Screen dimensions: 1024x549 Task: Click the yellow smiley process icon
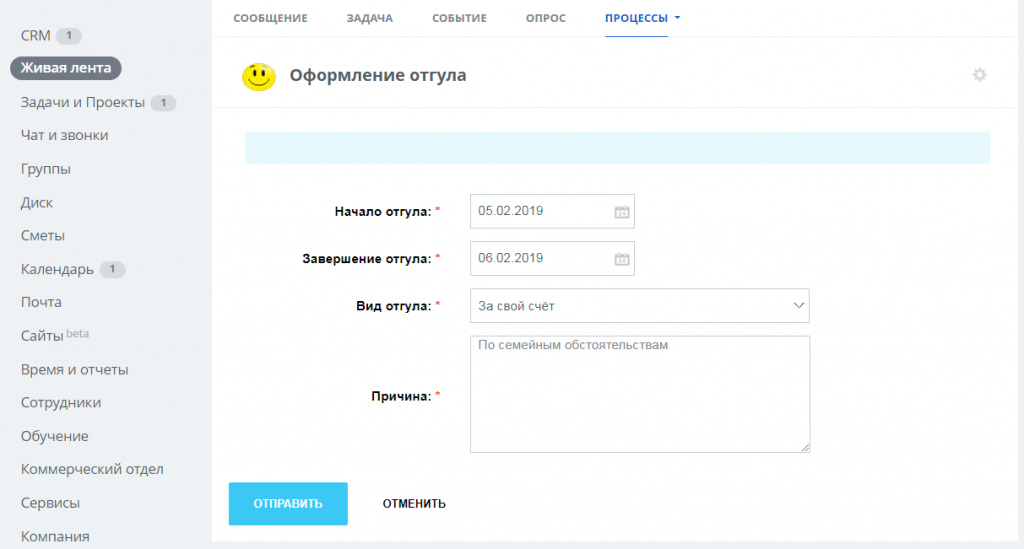[259, 76]
